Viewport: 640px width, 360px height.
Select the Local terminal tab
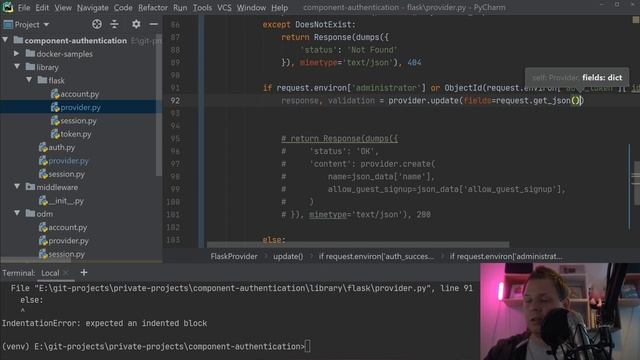click(x=50, y=273)
